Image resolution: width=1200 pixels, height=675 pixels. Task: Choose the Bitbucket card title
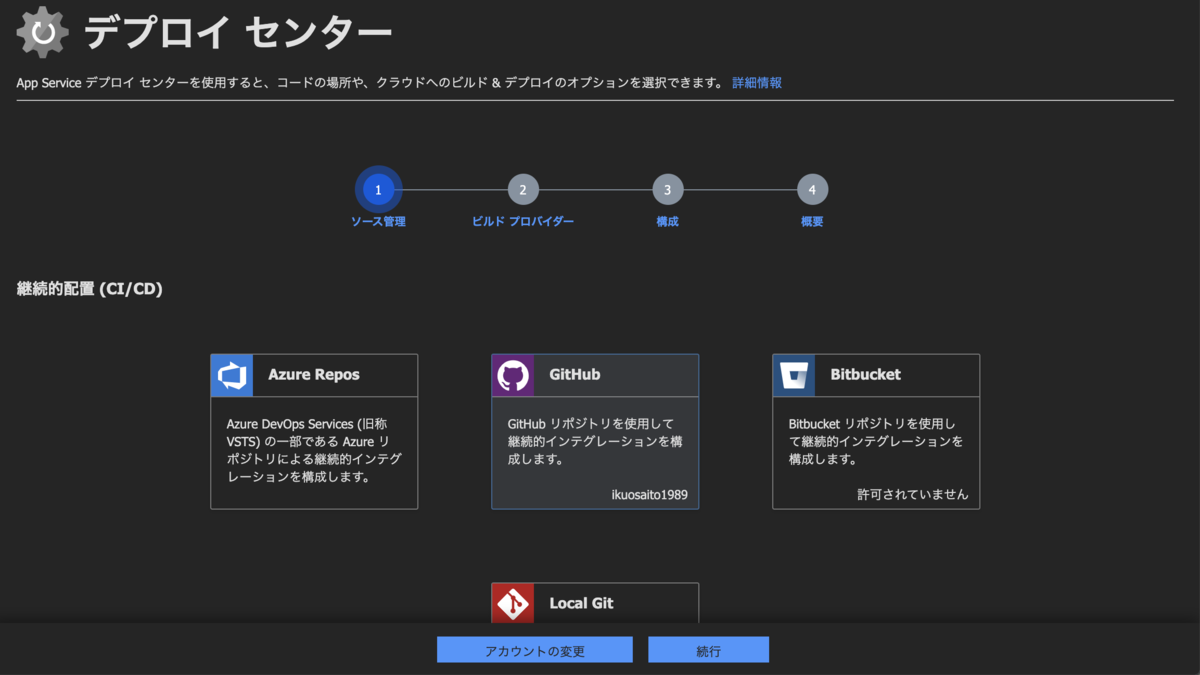(866, 375)
